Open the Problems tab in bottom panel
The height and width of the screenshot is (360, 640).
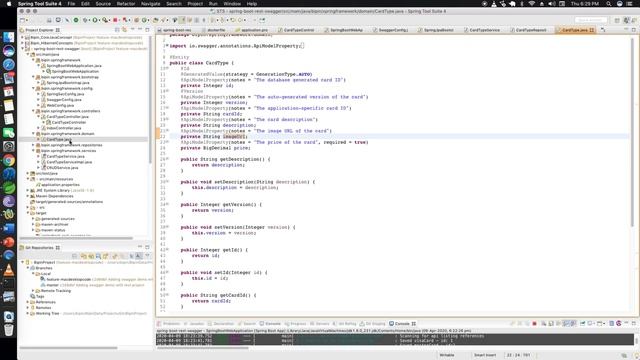pyautogui.click(x=171, y=324)
